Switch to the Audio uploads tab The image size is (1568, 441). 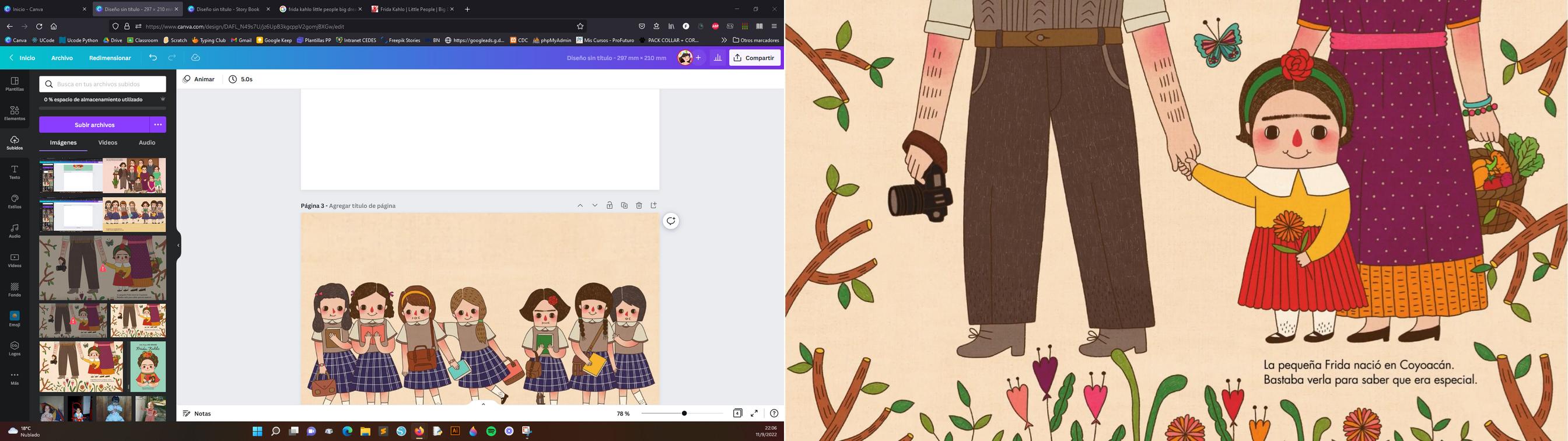[146, 142]
